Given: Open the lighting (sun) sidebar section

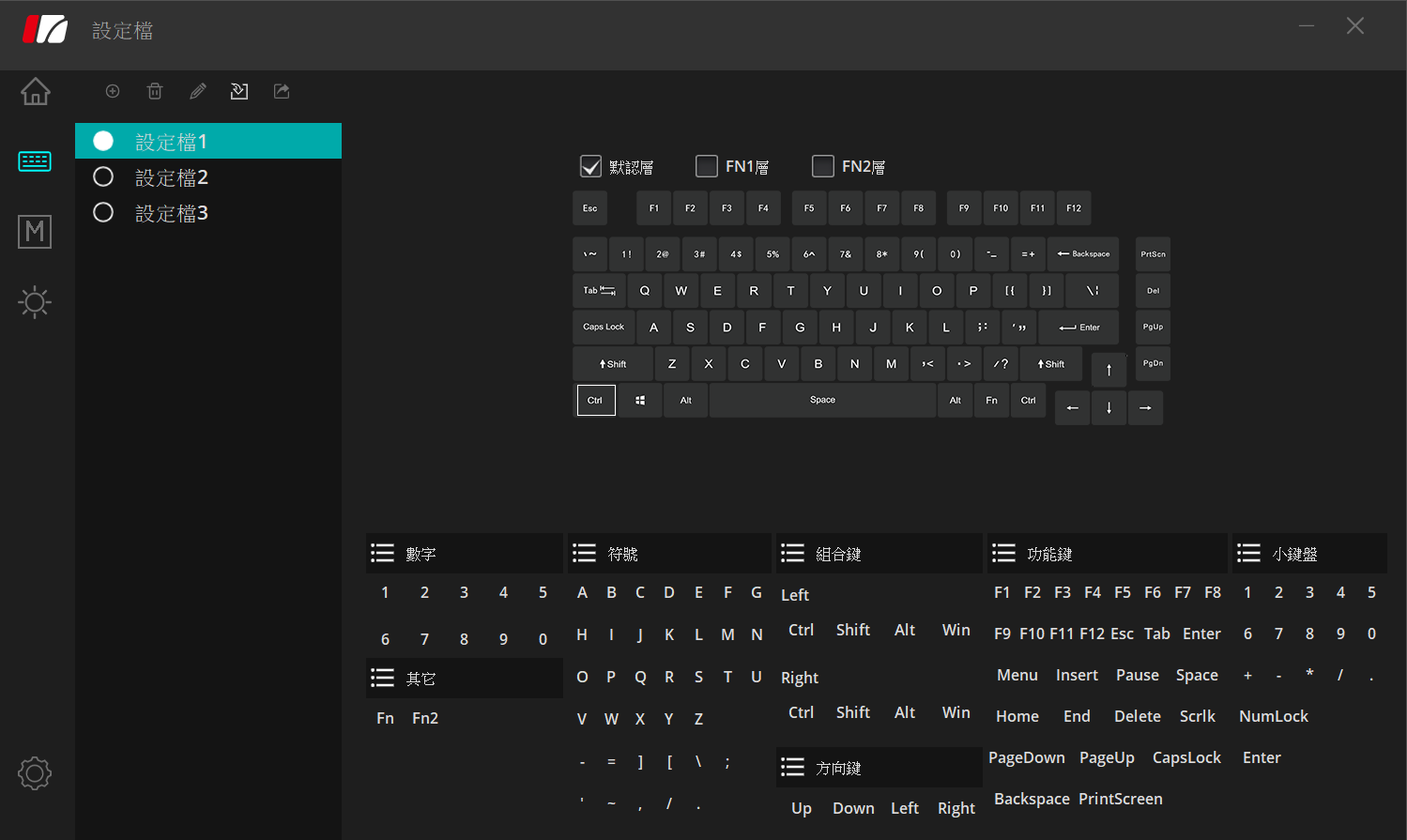Looking at the screenshot, I should 35,302.
